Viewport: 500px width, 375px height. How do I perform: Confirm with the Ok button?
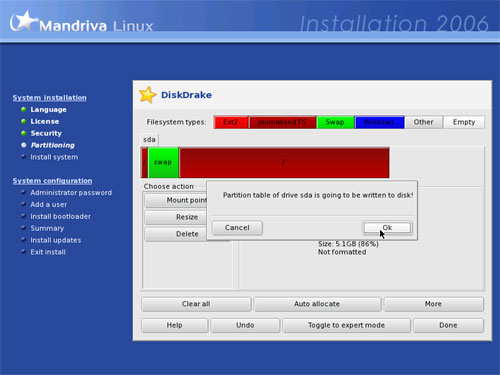387,228
